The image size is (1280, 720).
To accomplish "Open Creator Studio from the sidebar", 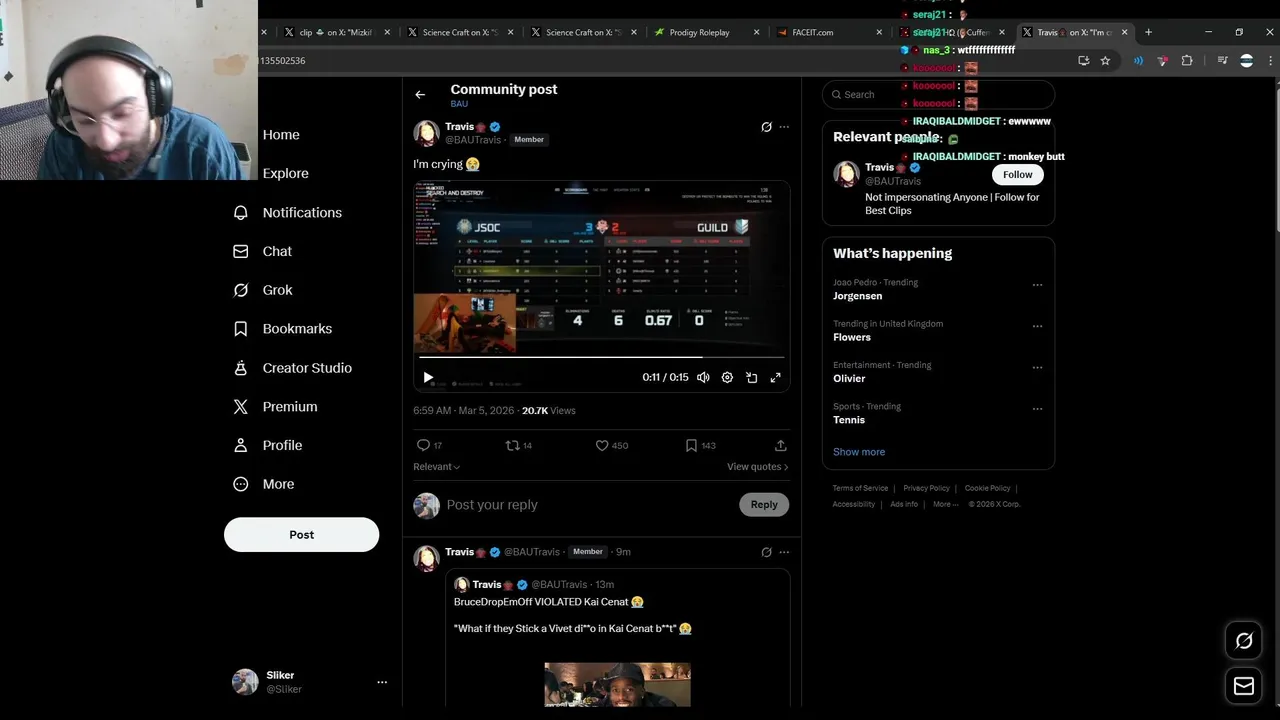I will click(x=292, y=368).
